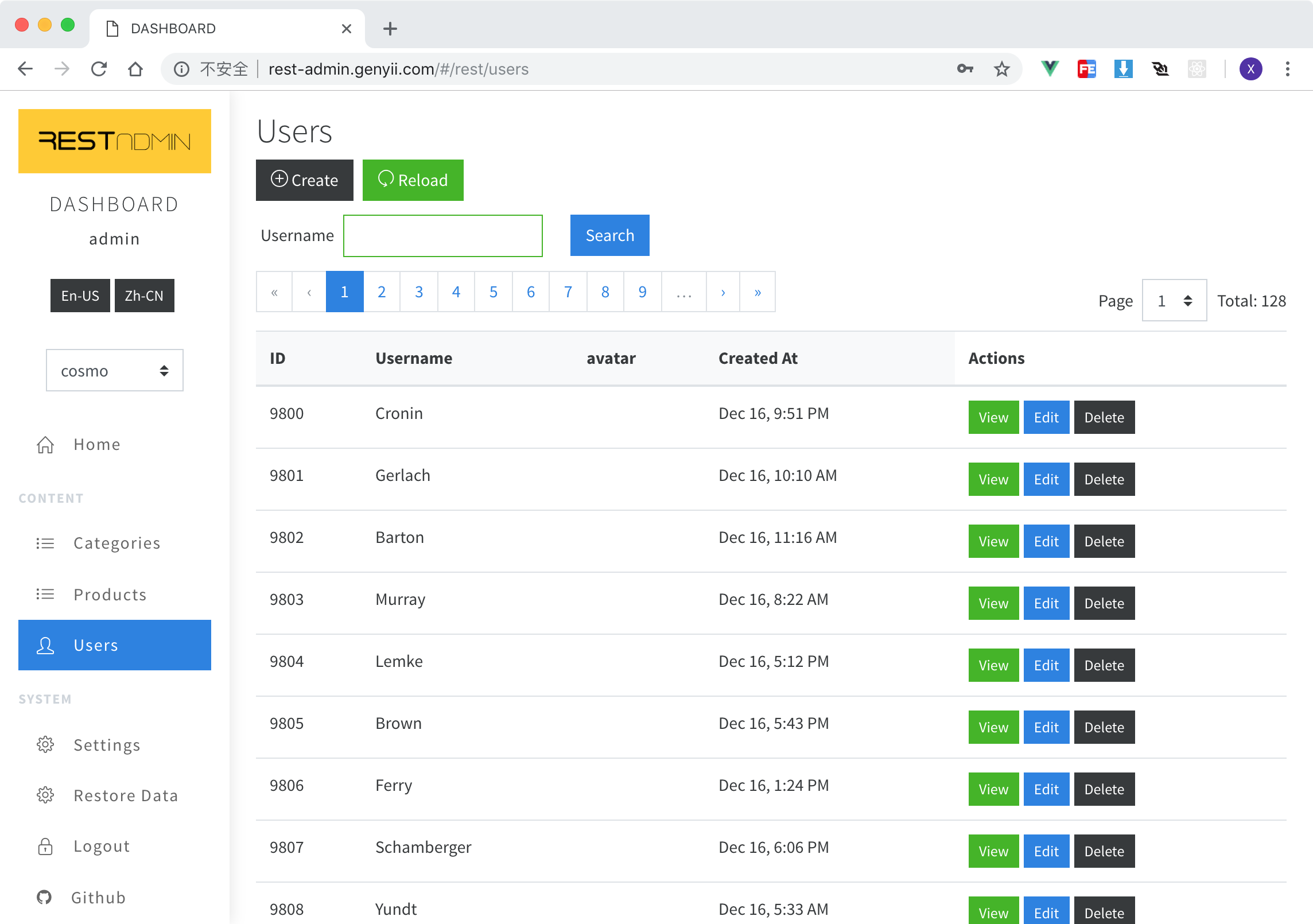Image resolution: width=1313 pixels, height=924 pixels.
Task: Go to page 9 in pagination
Action: pos(643,292)
